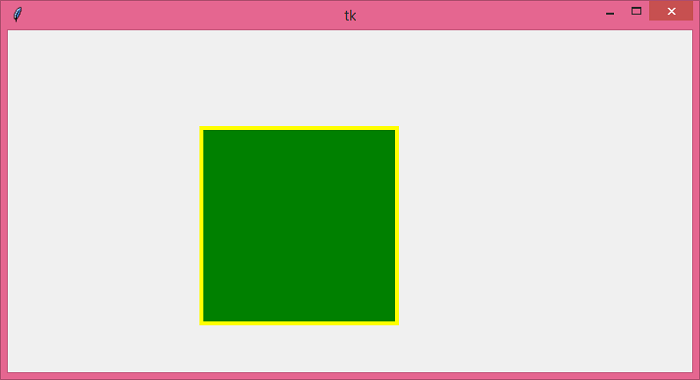Click empty title bar between title and minimize

pos(478,15)
